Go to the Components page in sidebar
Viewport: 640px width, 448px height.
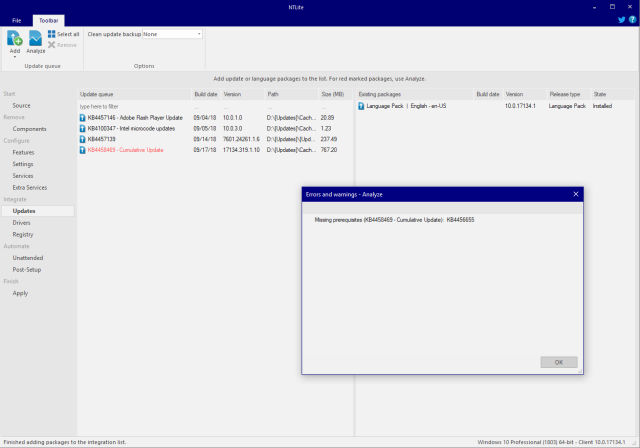(x=29, y=129)
